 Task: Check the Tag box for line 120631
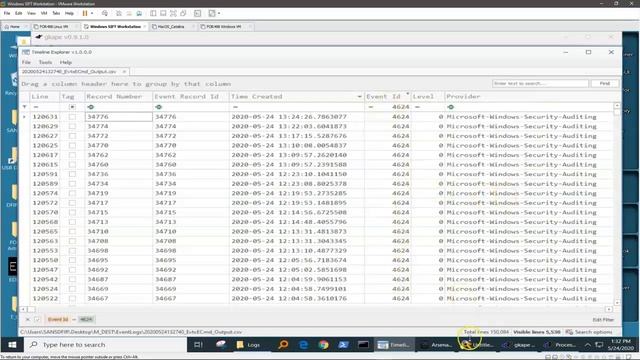(72, 117)
